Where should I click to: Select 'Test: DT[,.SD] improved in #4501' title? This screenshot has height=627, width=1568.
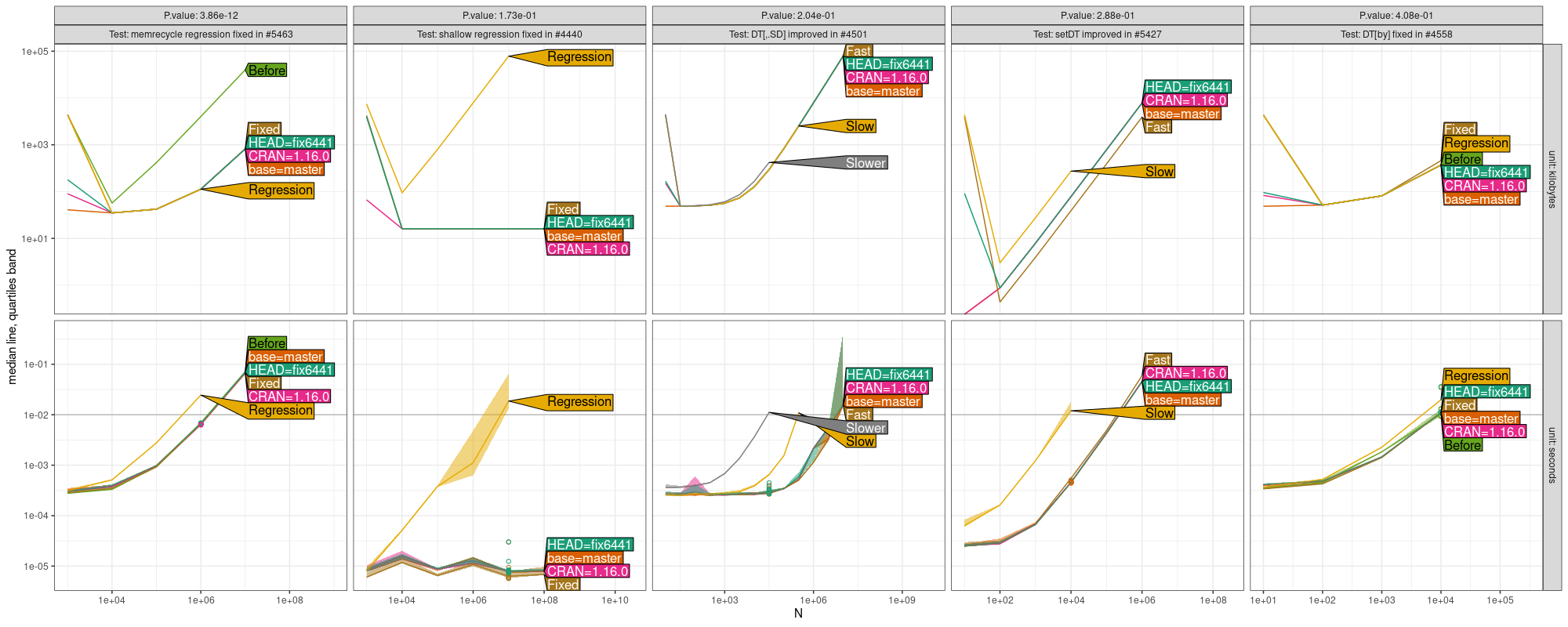(x=798, y=34)
